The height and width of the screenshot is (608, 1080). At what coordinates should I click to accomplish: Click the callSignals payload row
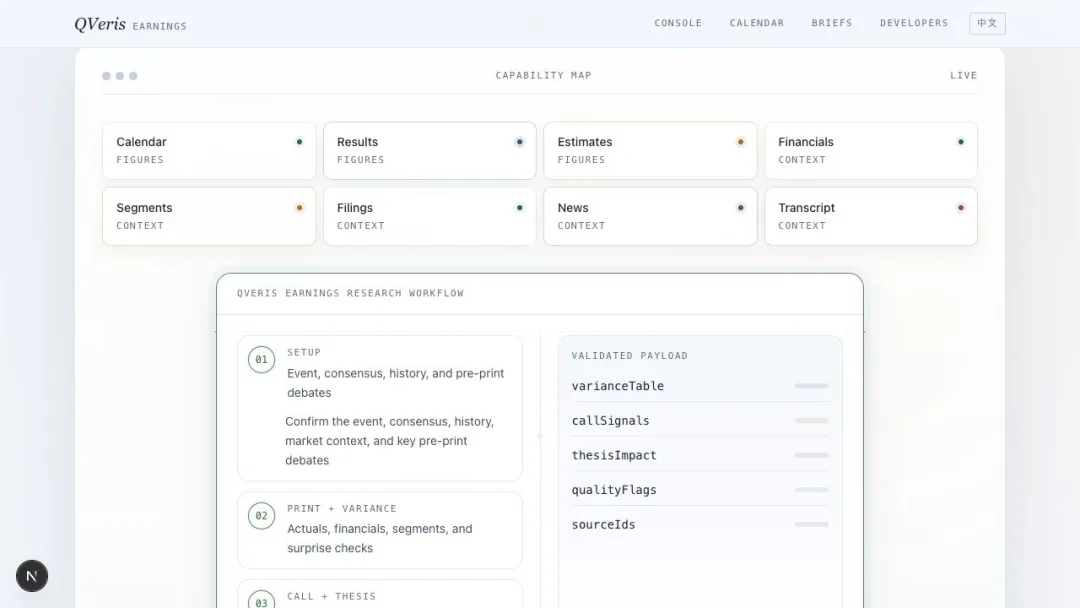pos(700,421)
